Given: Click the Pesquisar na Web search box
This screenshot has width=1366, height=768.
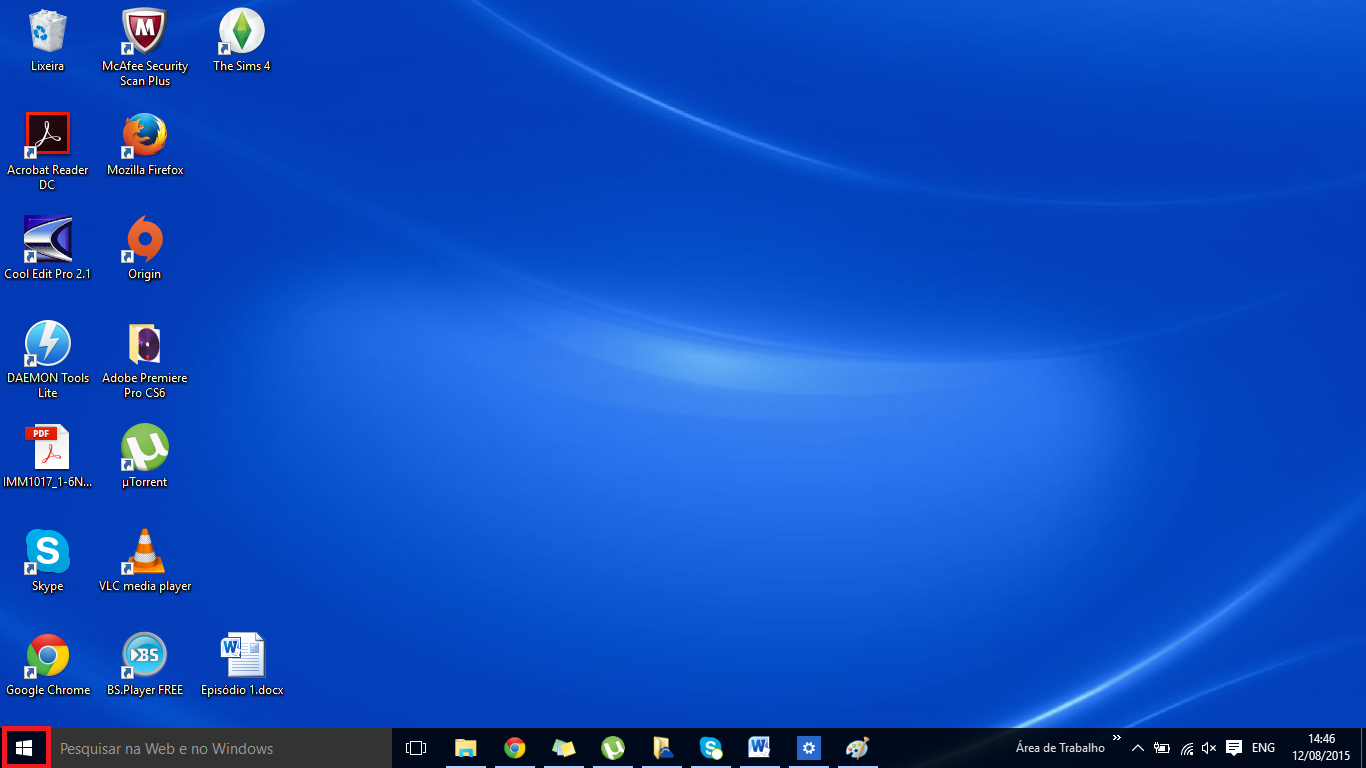Looking at the screenshot, I should [x=221, y=748].
